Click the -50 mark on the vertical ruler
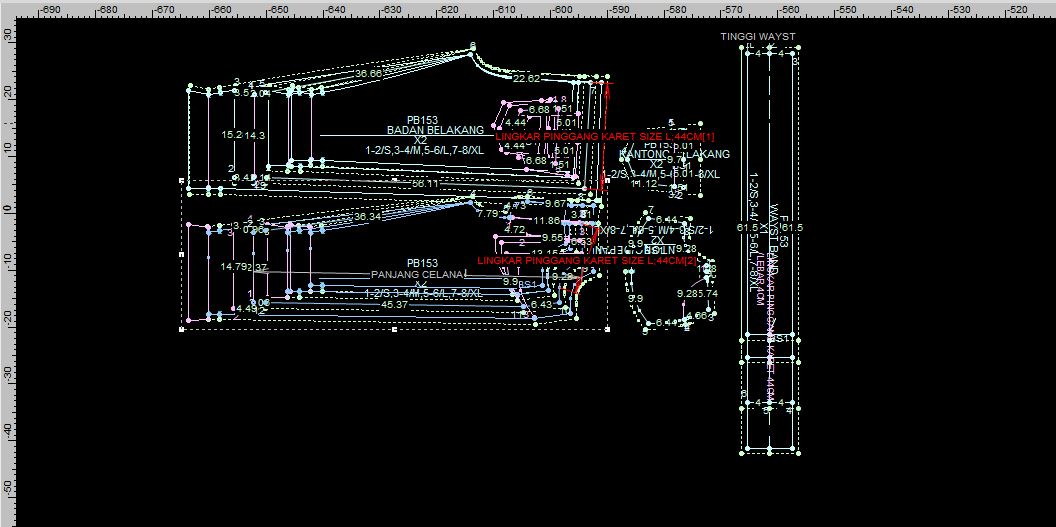This screenshot has width=1056, height=527. 9,485
